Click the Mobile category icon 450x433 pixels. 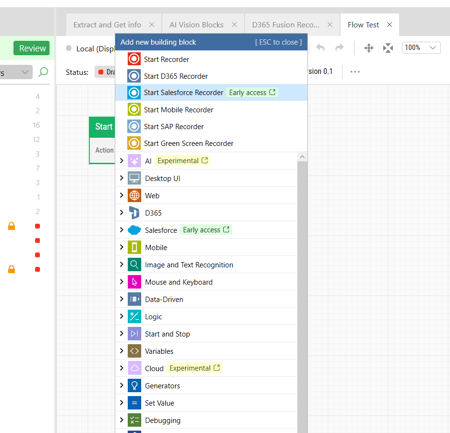point(134,247)
